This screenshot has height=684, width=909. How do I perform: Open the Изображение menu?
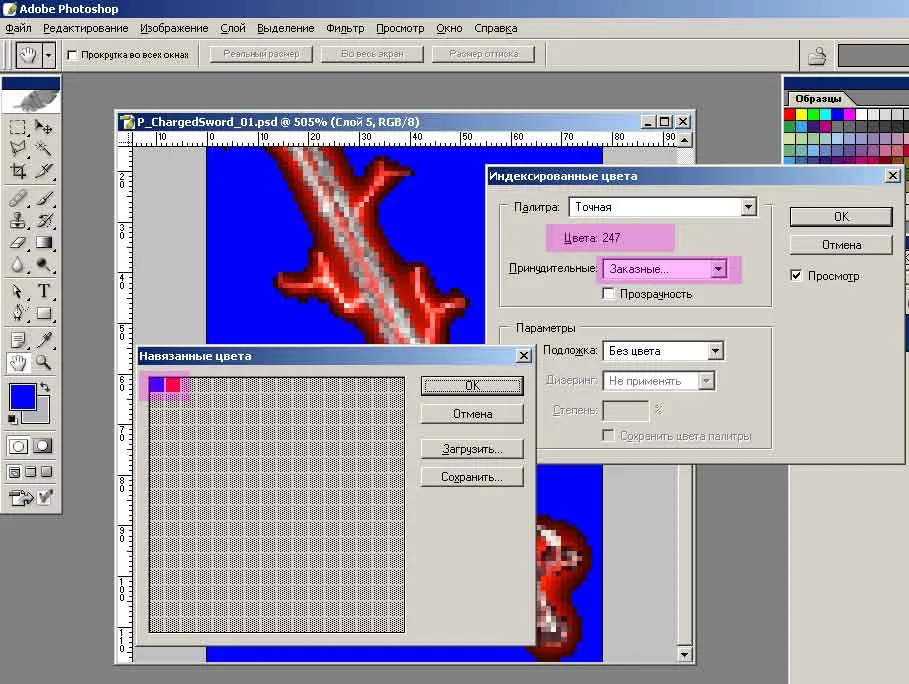[174, 29]
